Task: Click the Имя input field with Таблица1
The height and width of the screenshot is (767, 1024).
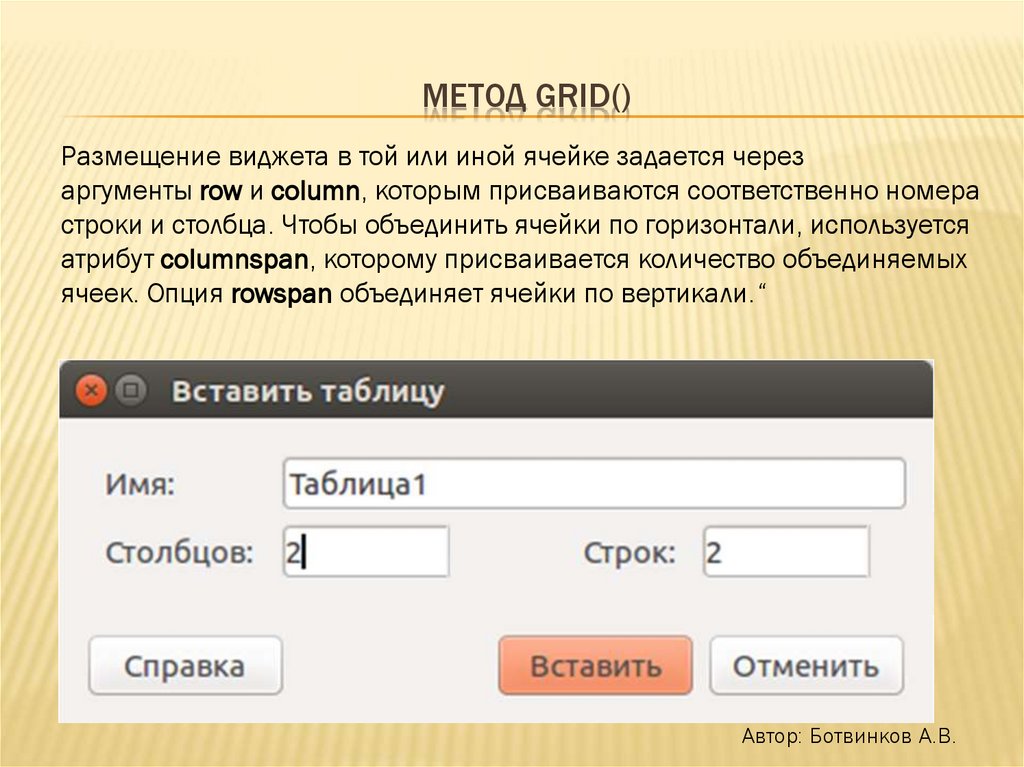Action: point(594,484)
